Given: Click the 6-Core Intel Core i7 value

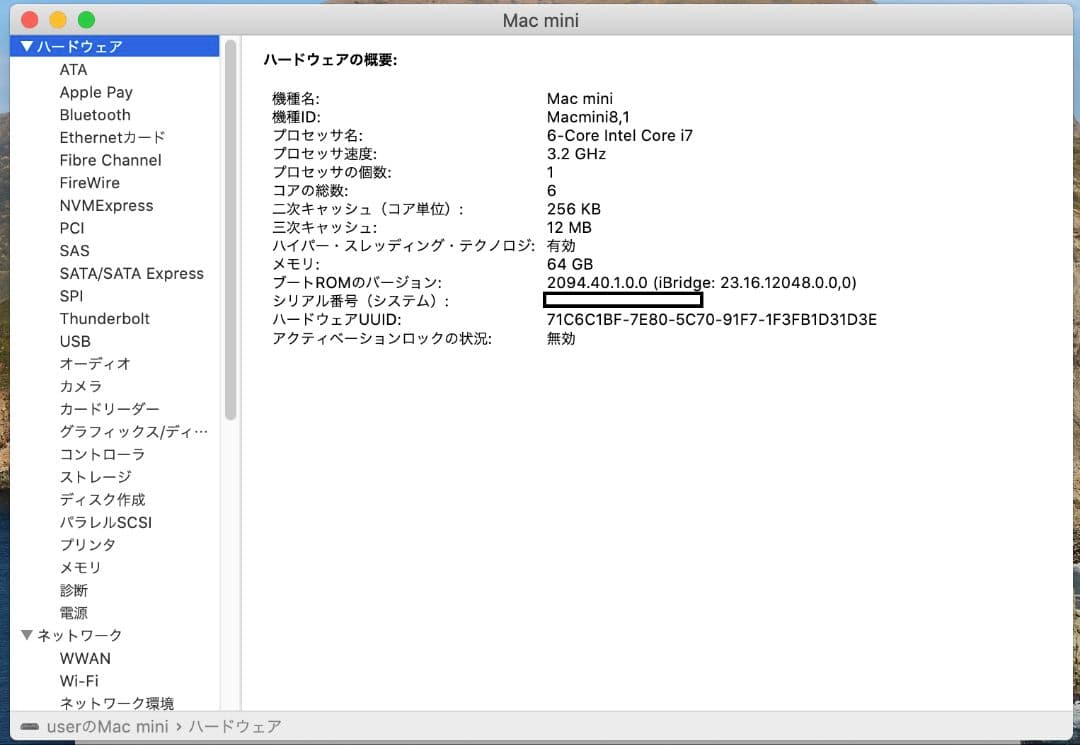Looking at the screenshot, I should click(620, 136).
